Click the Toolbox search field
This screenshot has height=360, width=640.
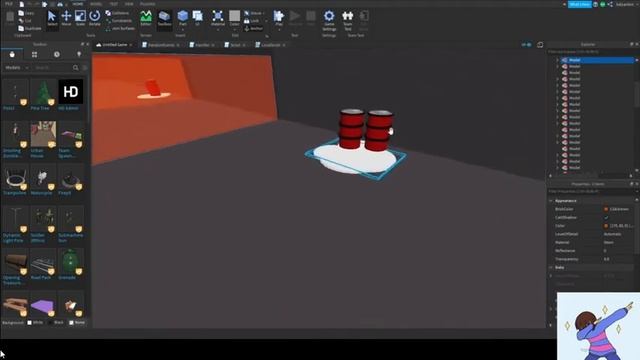pyautogui.click(x=52, y=68)
